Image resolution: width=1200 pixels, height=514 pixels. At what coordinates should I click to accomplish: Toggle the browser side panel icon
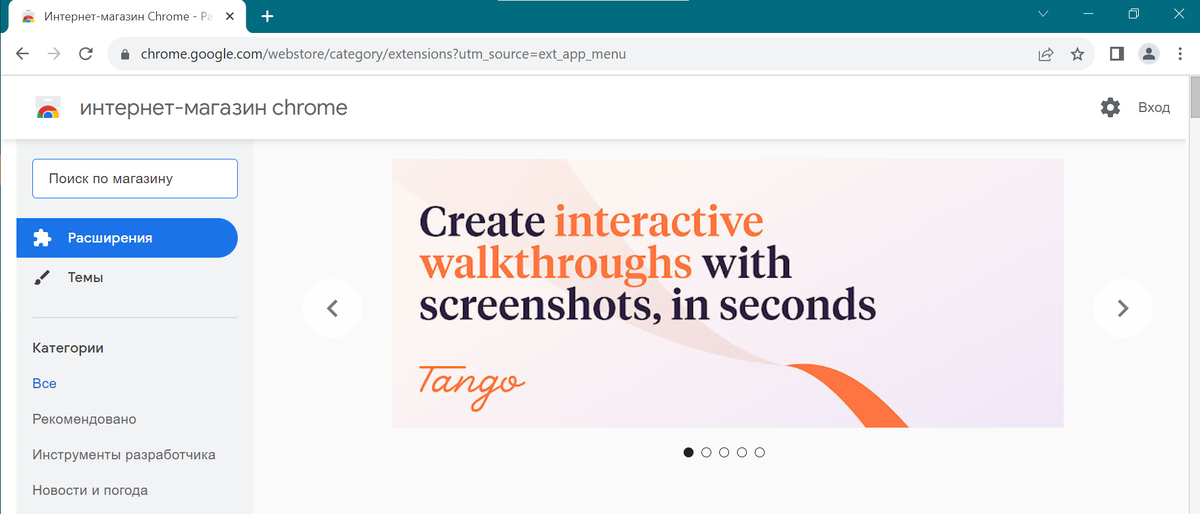pyautogui.click(x=1117, y=54)
